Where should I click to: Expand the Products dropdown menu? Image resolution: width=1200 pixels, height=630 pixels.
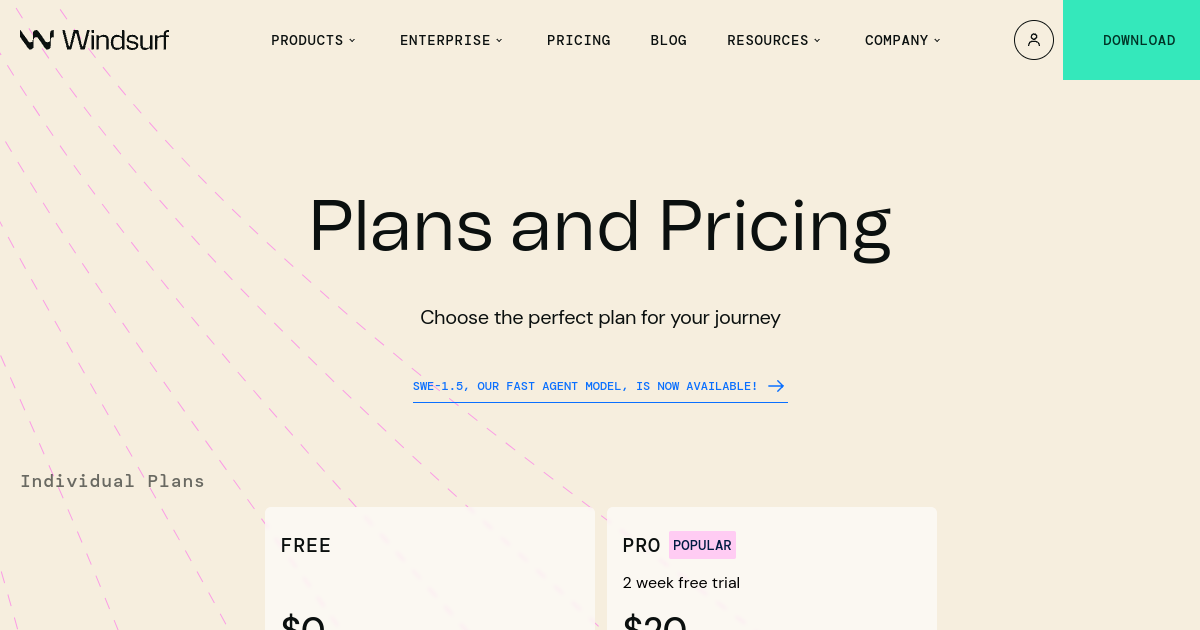[x=313, y=40]
